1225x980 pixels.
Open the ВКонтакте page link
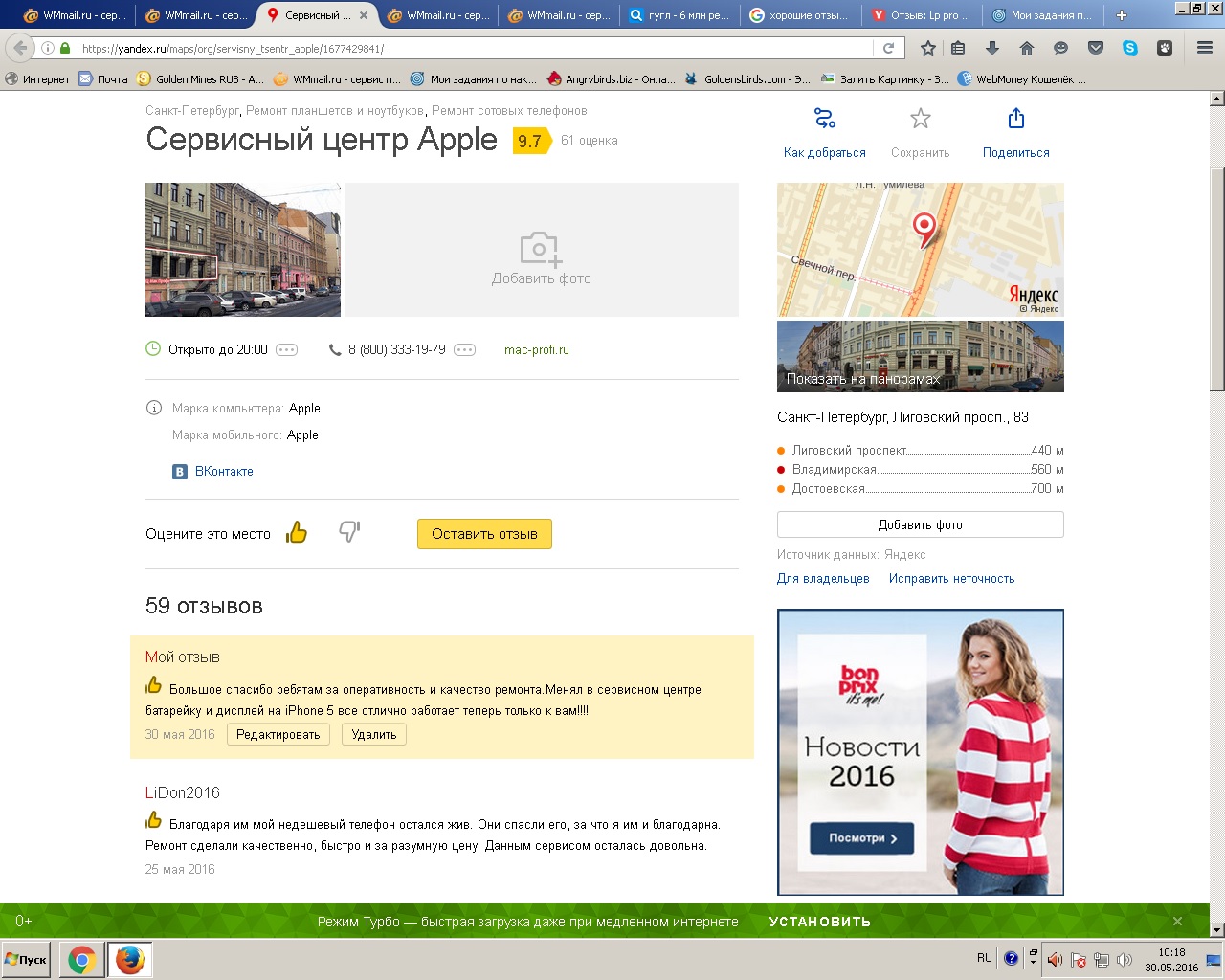tap(224, 472)
